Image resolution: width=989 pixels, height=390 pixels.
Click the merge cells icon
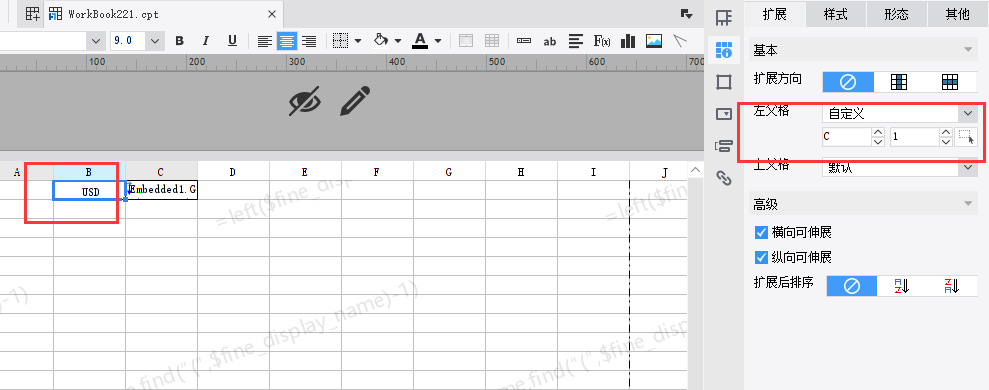click(465, 41)
